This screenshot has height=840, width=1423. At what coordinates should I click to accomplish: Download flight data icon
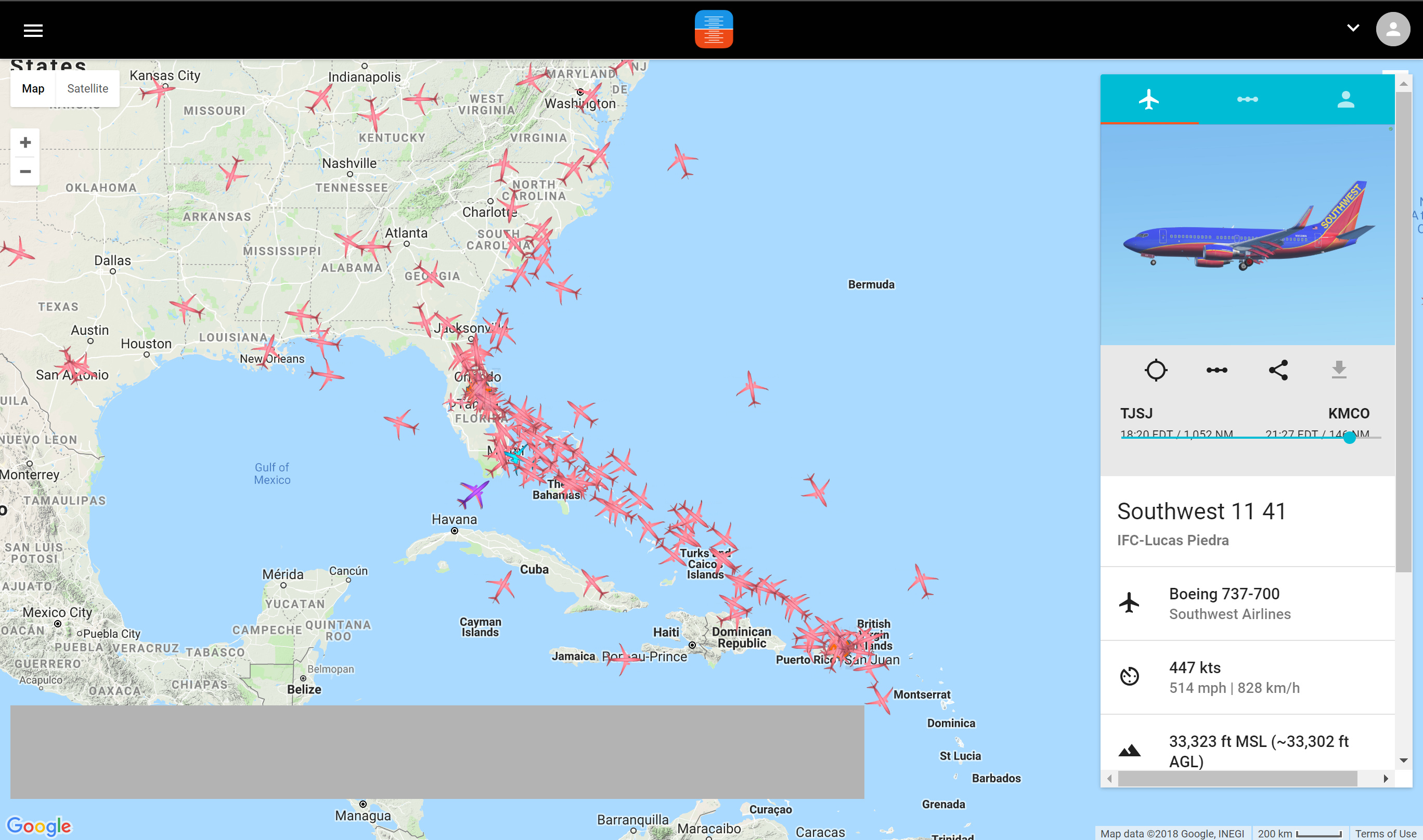pyautogui.click(x=1339, y=370)
